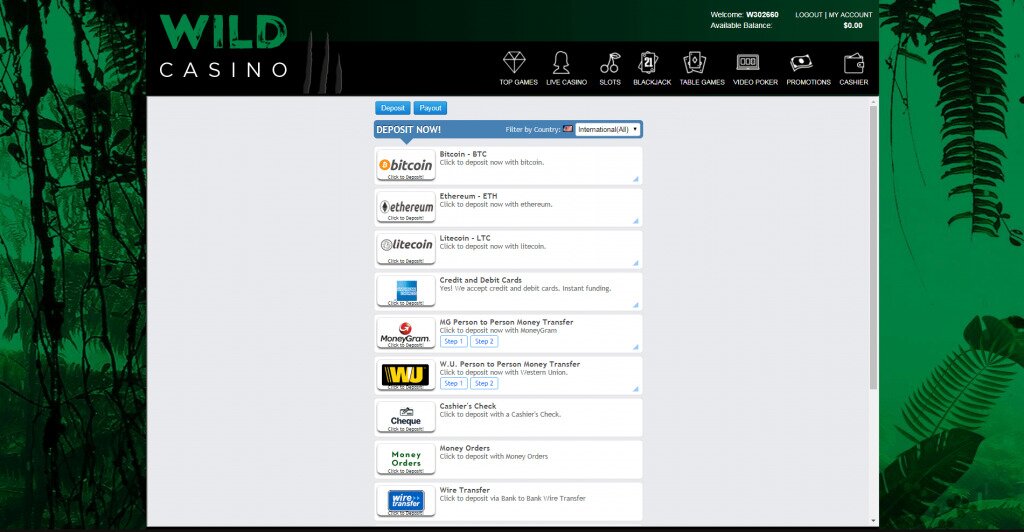Click MoneyGram Step 2 button
The height and width of the screenshot is (532, 1024).
click(x=484, y=341)
